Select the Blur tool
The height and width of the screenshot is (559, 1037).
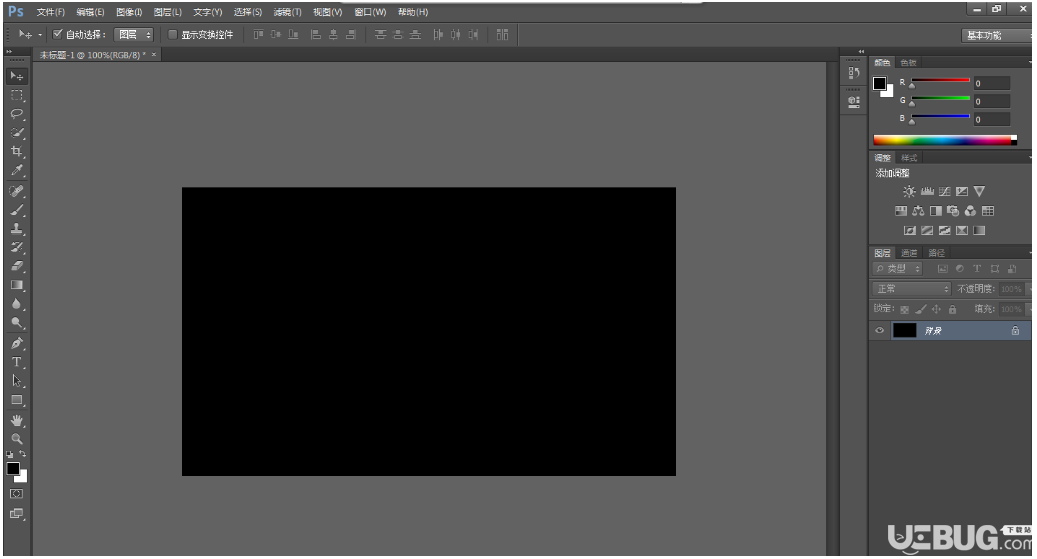(x=17, y=304)
